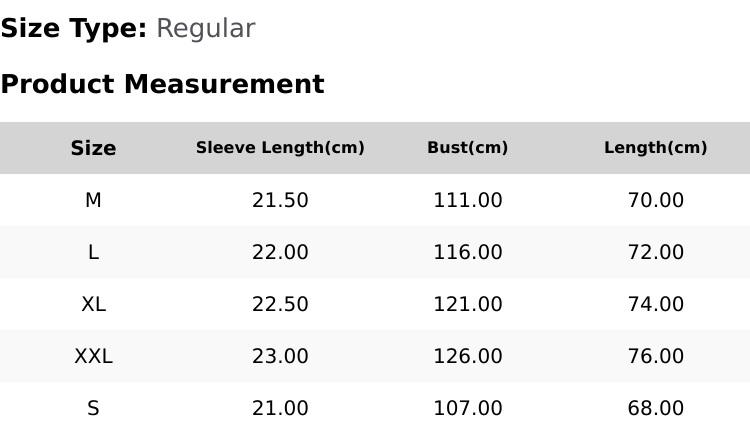Select the XXL size row label

[93, 356]
